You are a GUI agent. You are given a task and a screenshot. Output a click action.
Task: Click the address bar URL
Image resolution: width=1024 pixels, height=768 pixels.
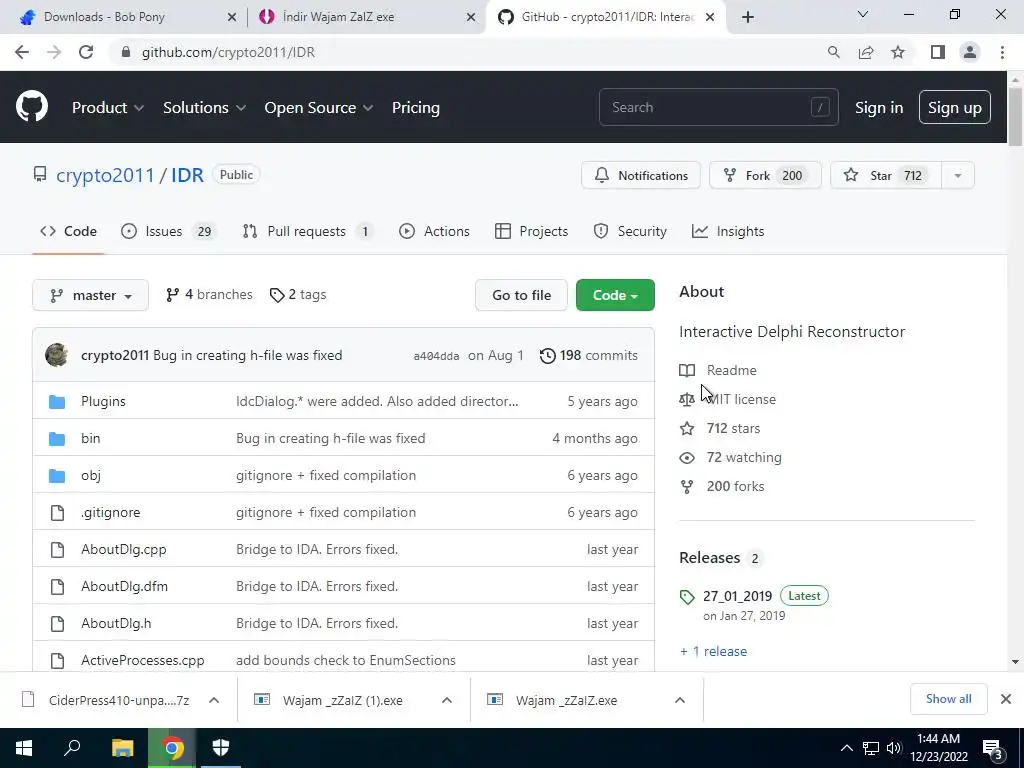pyautogui.click(x=228, y=52)
